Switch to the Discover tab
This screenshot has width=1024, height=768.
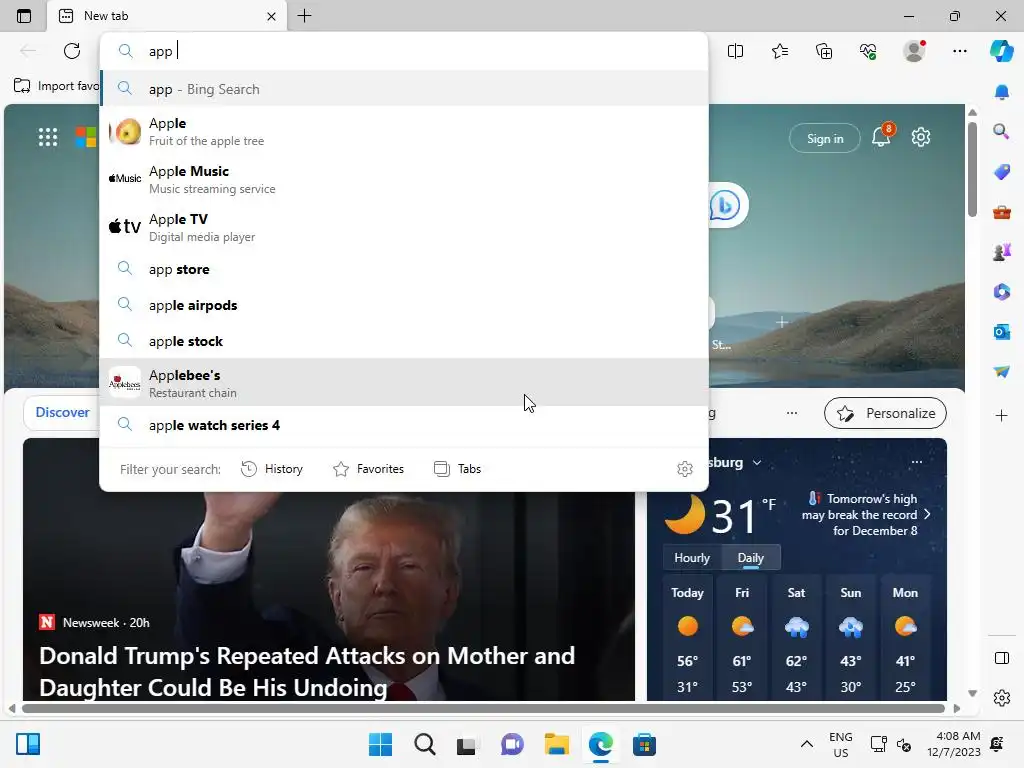[x=62, y=412]
